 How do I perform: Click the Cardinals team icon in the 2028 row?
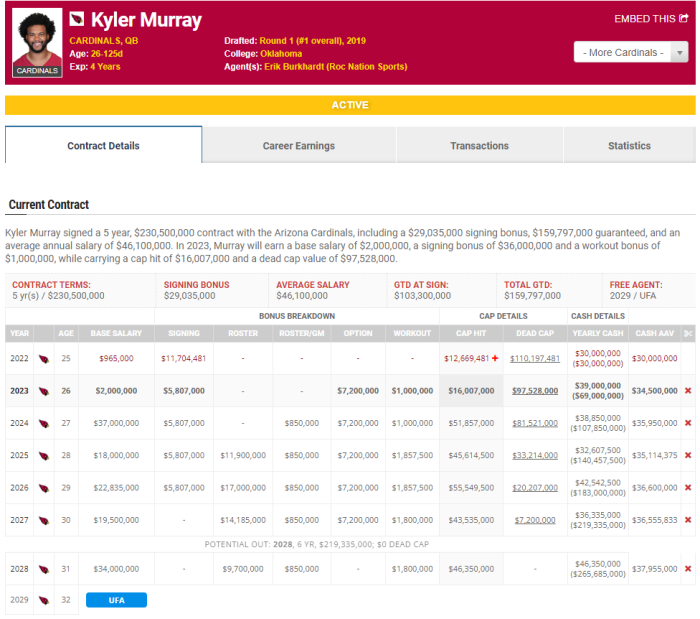point(44,569)
